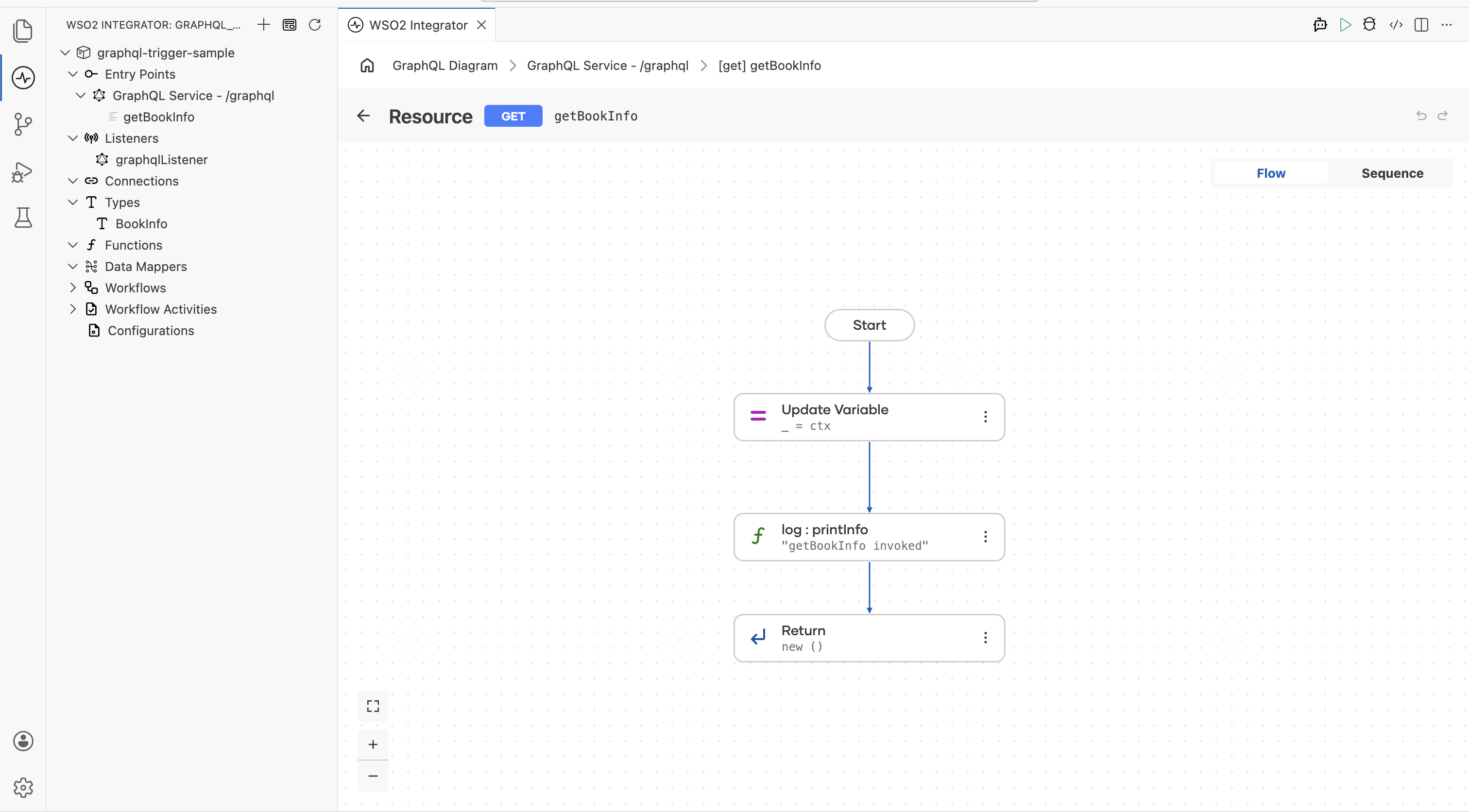Refresh the project explorer panel
The height and width of the screenshot is (812, 1469).
tap(315, 24)
